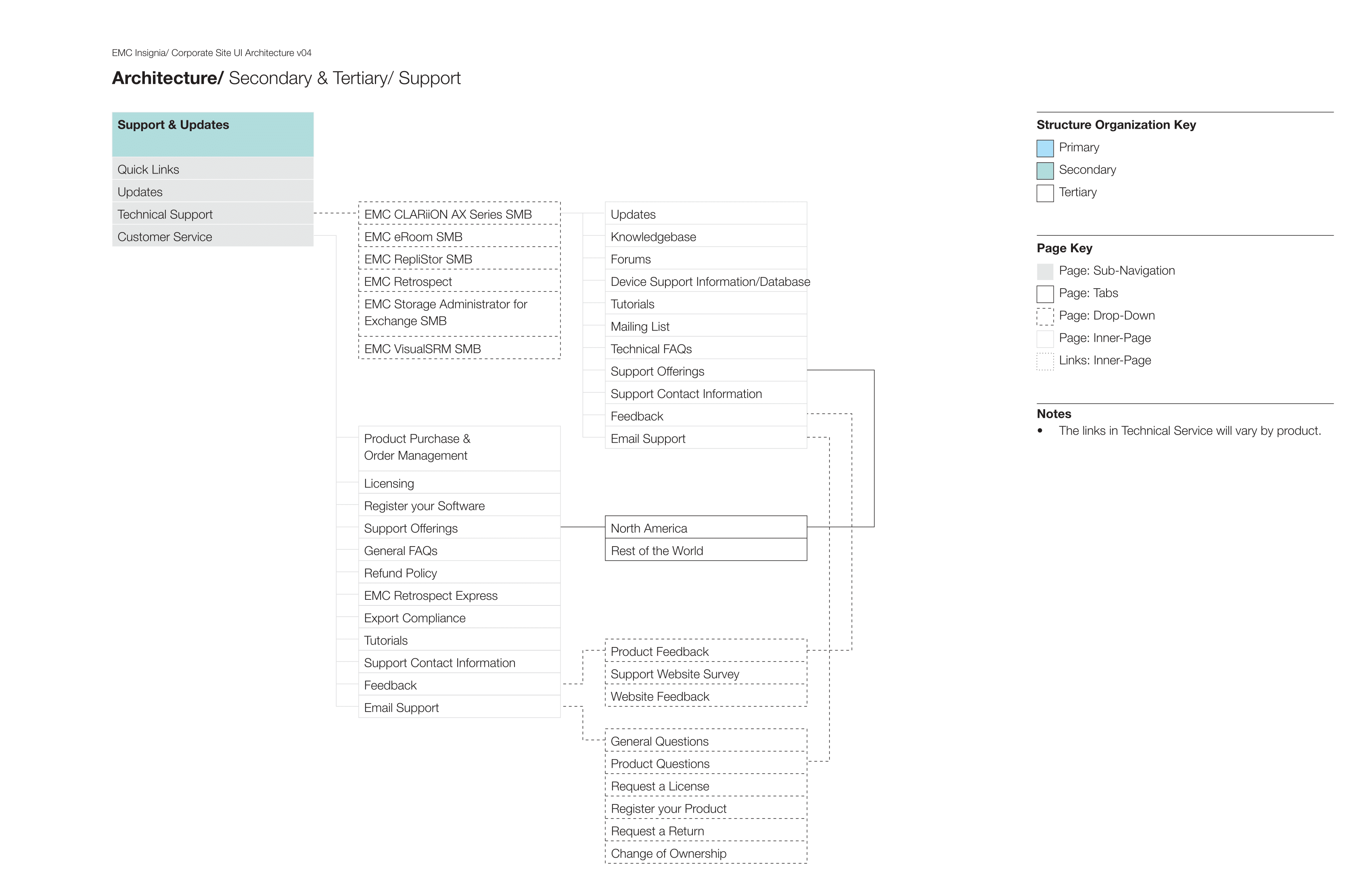This screenshot has width=1372, height=888.
Task: Pick Request a License drop-down option
Action: (706, 785)
